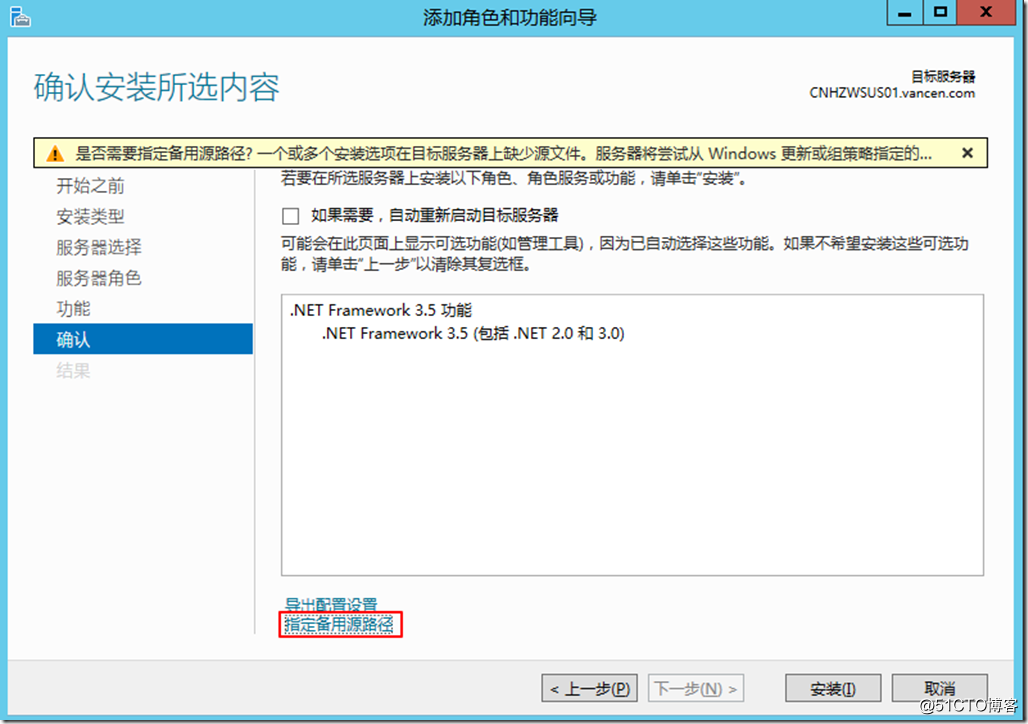This screenshot has width=1028, height=724.
Task: Click the wizard icon in title bar
Action: pyautogui.click(x=20, y=16)
